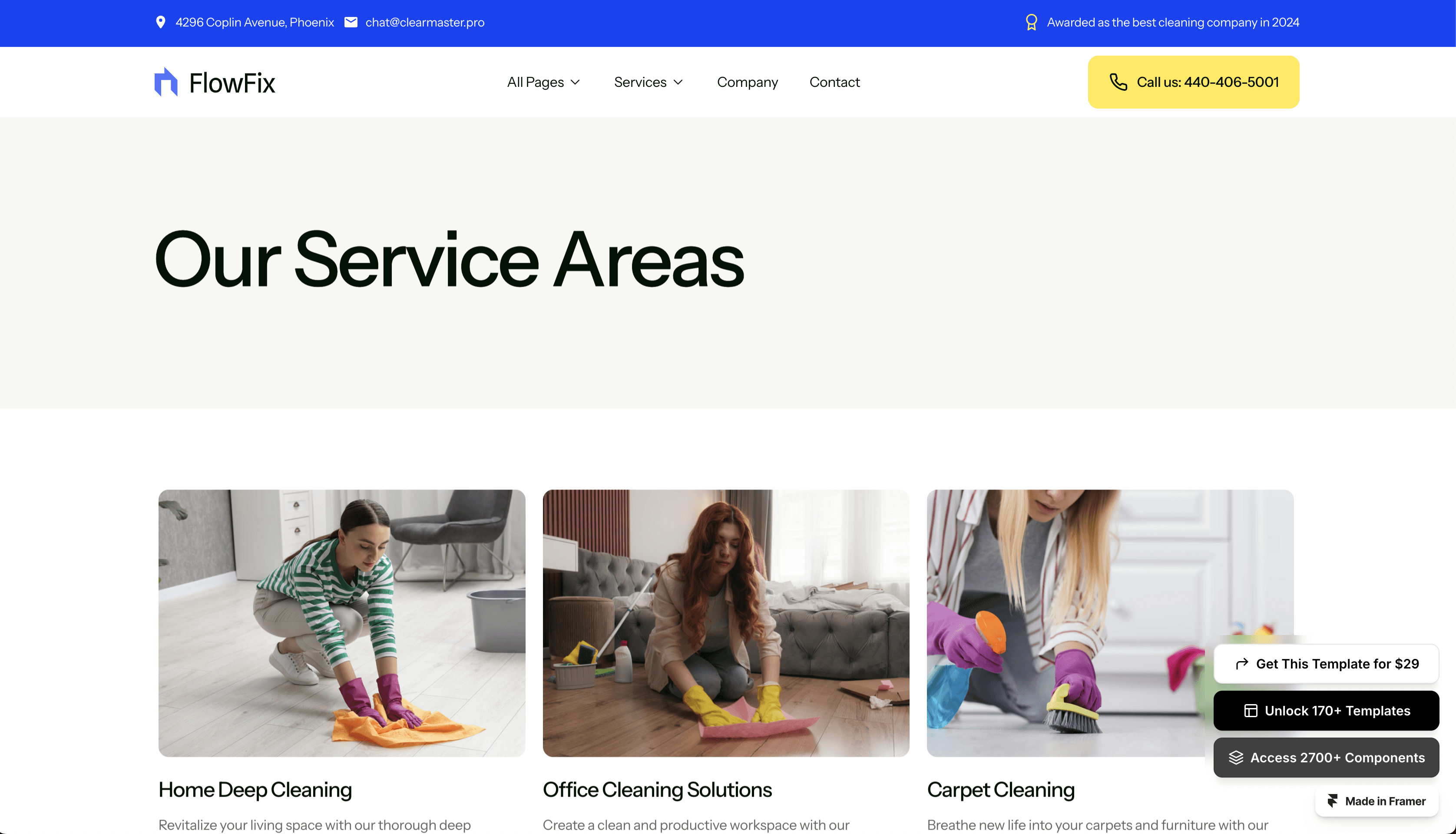The height and width of the screenshot is (834, 1456).
Task: Open the Home Deep Cleaning photo
Action: click(342, 623)
